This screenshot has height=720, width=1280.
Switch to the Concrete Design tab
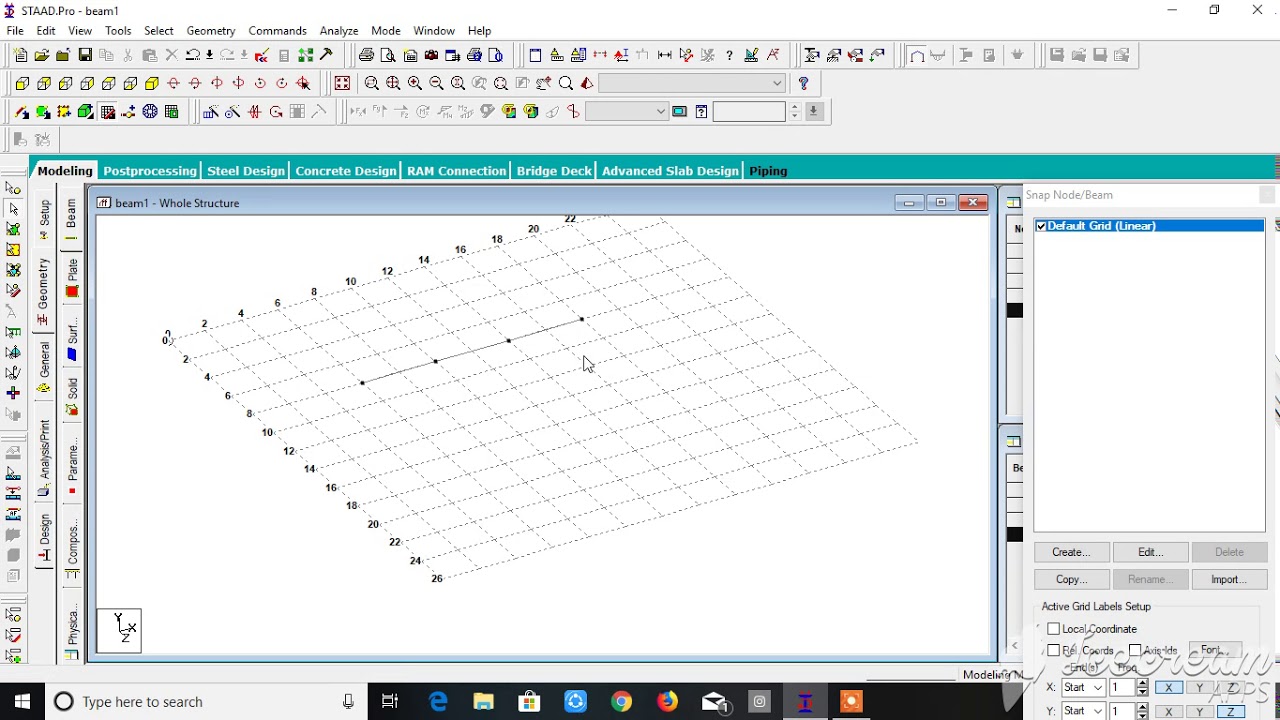tap(346, 171)
